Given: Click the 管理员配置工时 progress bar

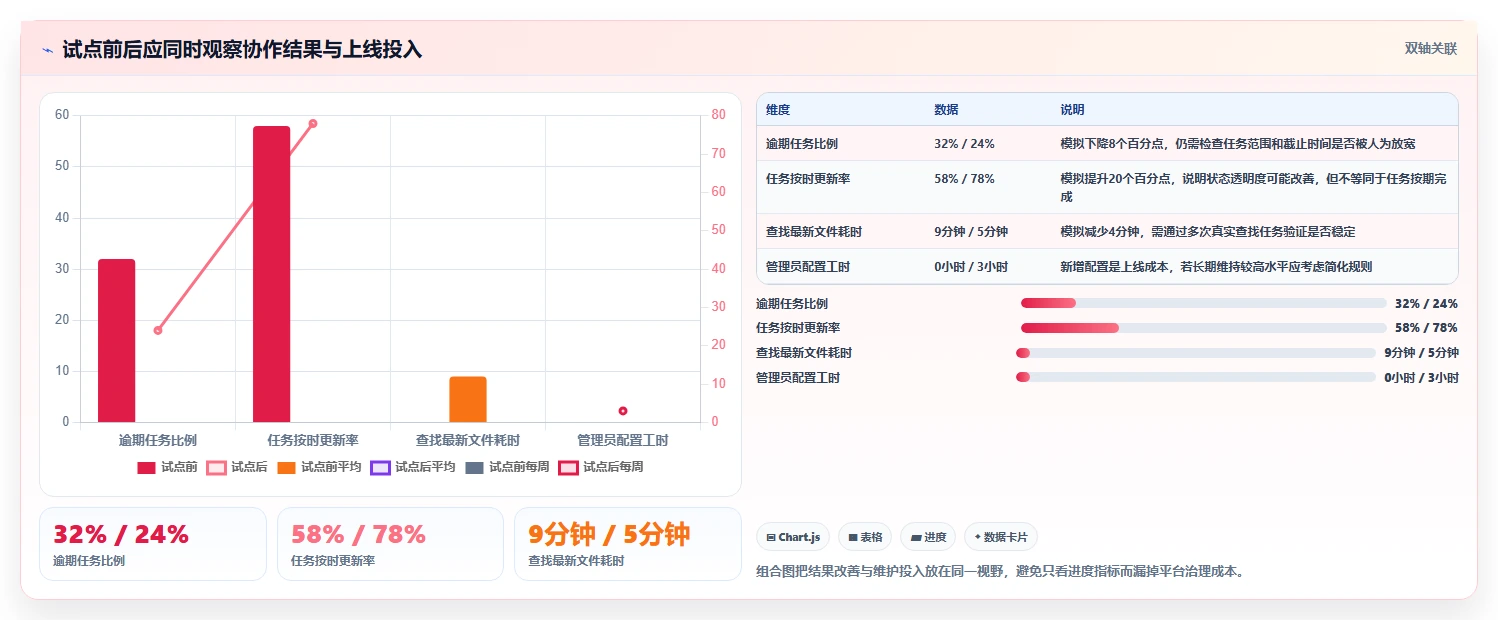Looking at the screenshot, I should pos(1196,377).
